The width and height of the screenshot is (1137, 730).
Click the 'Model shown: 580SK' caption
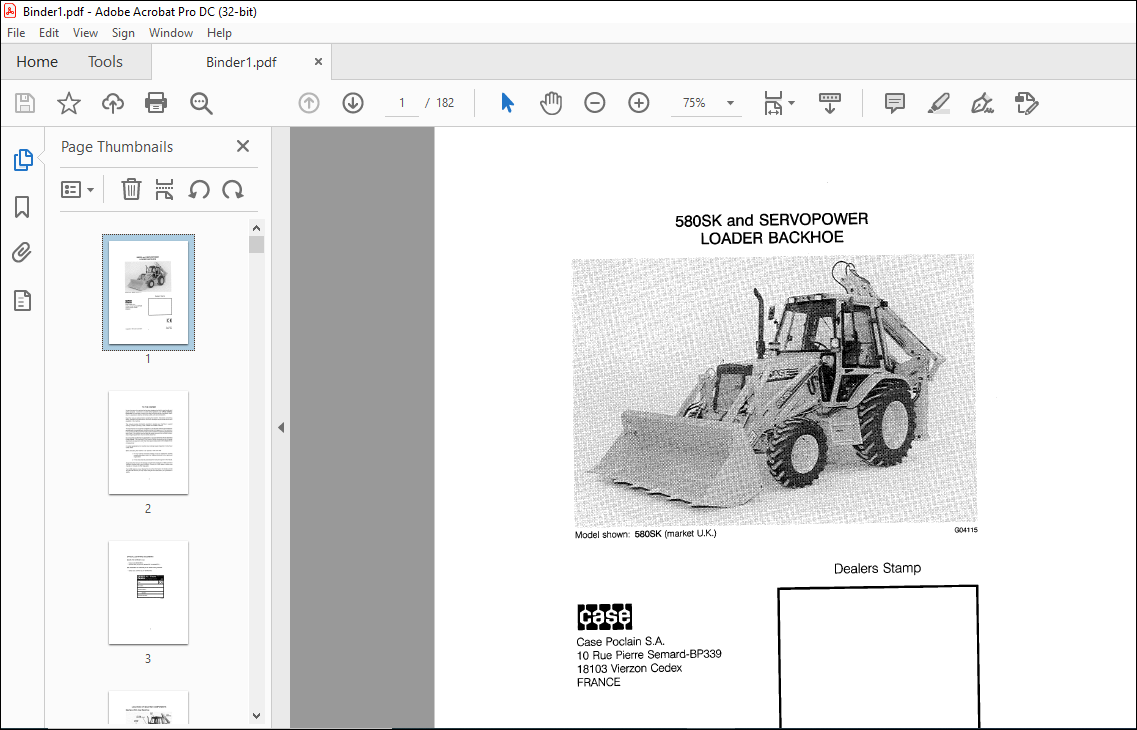coord(618,534)
